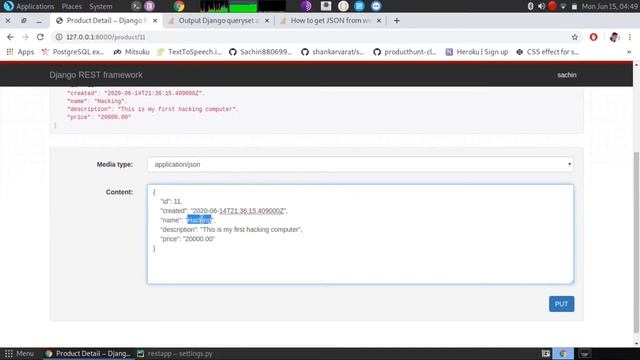
Task: Select the highlighted workspace switcher cell
Action: (563, 353)
